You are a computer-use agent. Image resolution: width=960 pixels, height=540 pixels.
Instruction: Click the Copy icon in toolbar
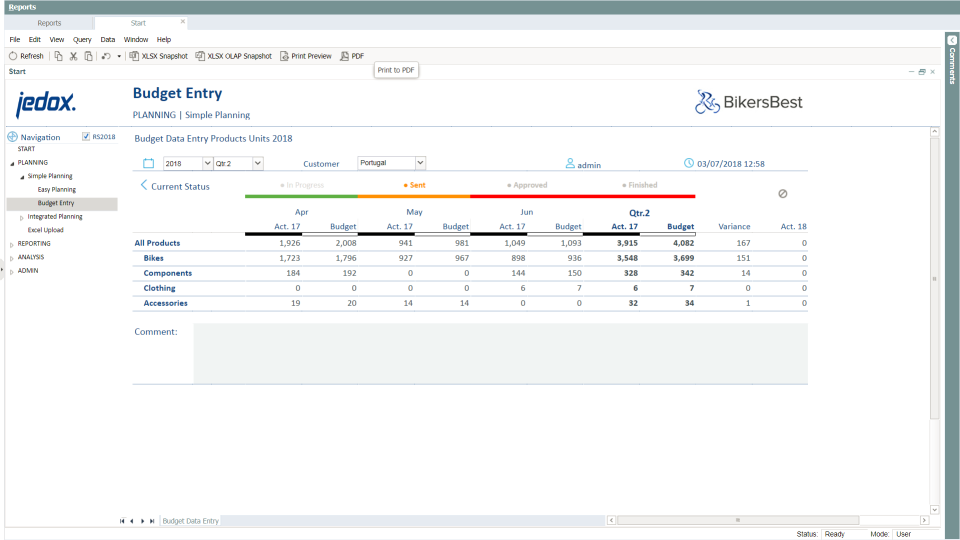tap(59, 56)
